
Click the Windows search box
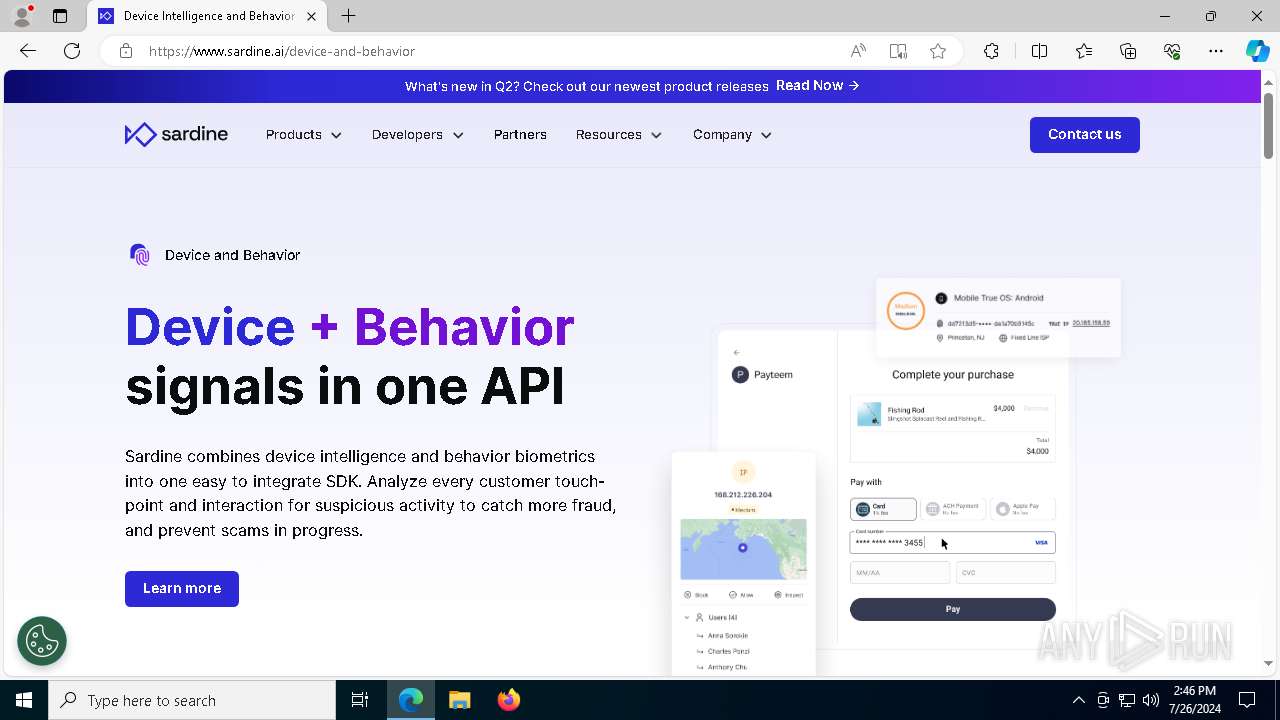192,700
